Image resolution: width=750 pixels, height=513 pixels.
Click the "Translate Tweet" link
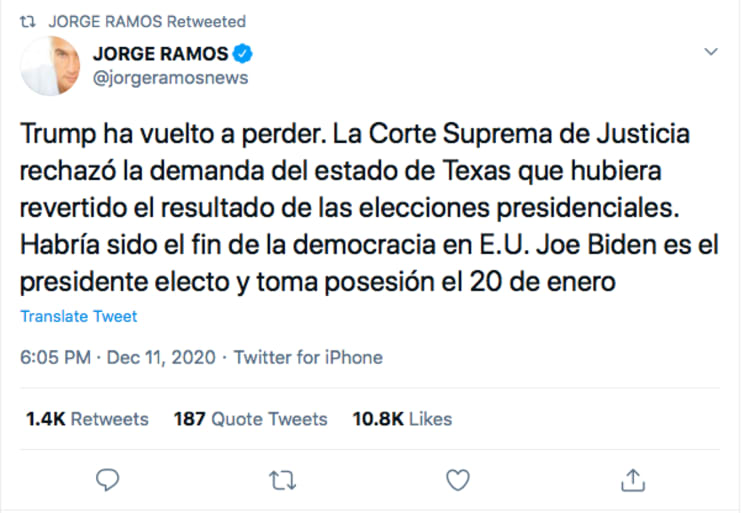[79, 316]
